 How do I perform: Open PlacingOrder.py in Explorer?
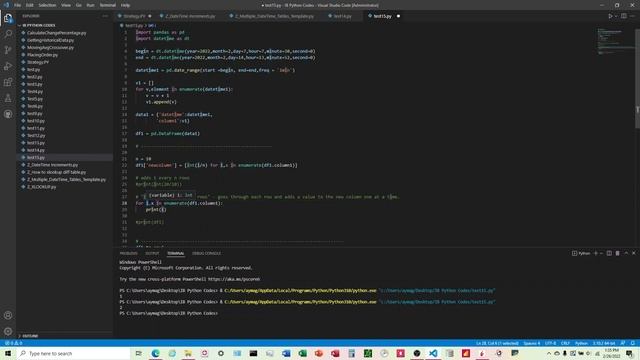[42, 55]
